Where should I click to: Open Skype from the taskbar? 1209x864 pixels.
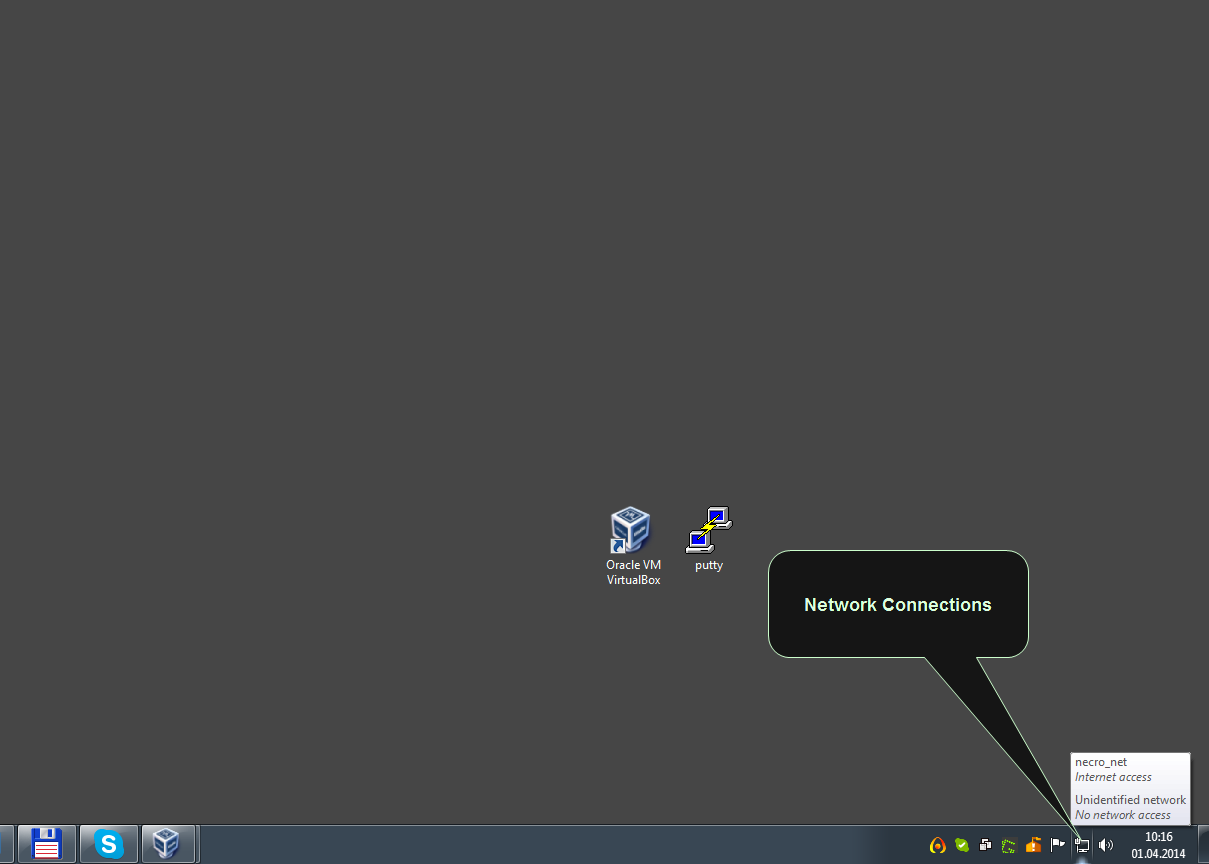coord(108,844)
